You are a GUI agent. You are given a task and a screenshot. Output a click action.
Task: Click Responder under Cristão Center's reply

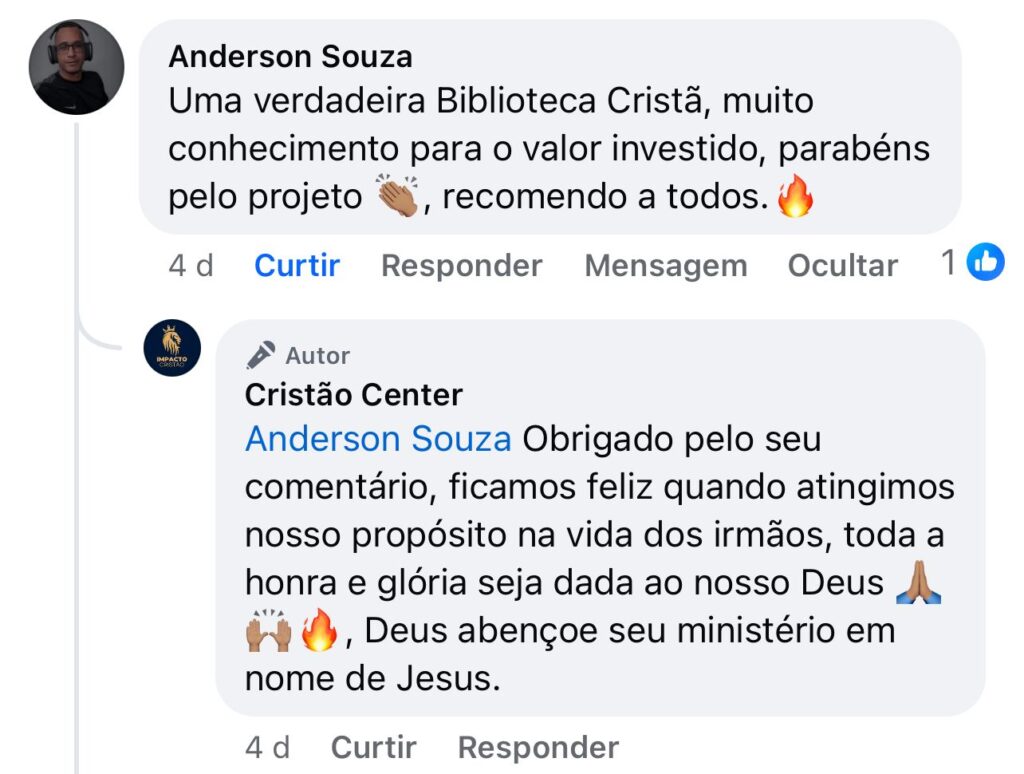pyautogui.click(x=538, y=747)
